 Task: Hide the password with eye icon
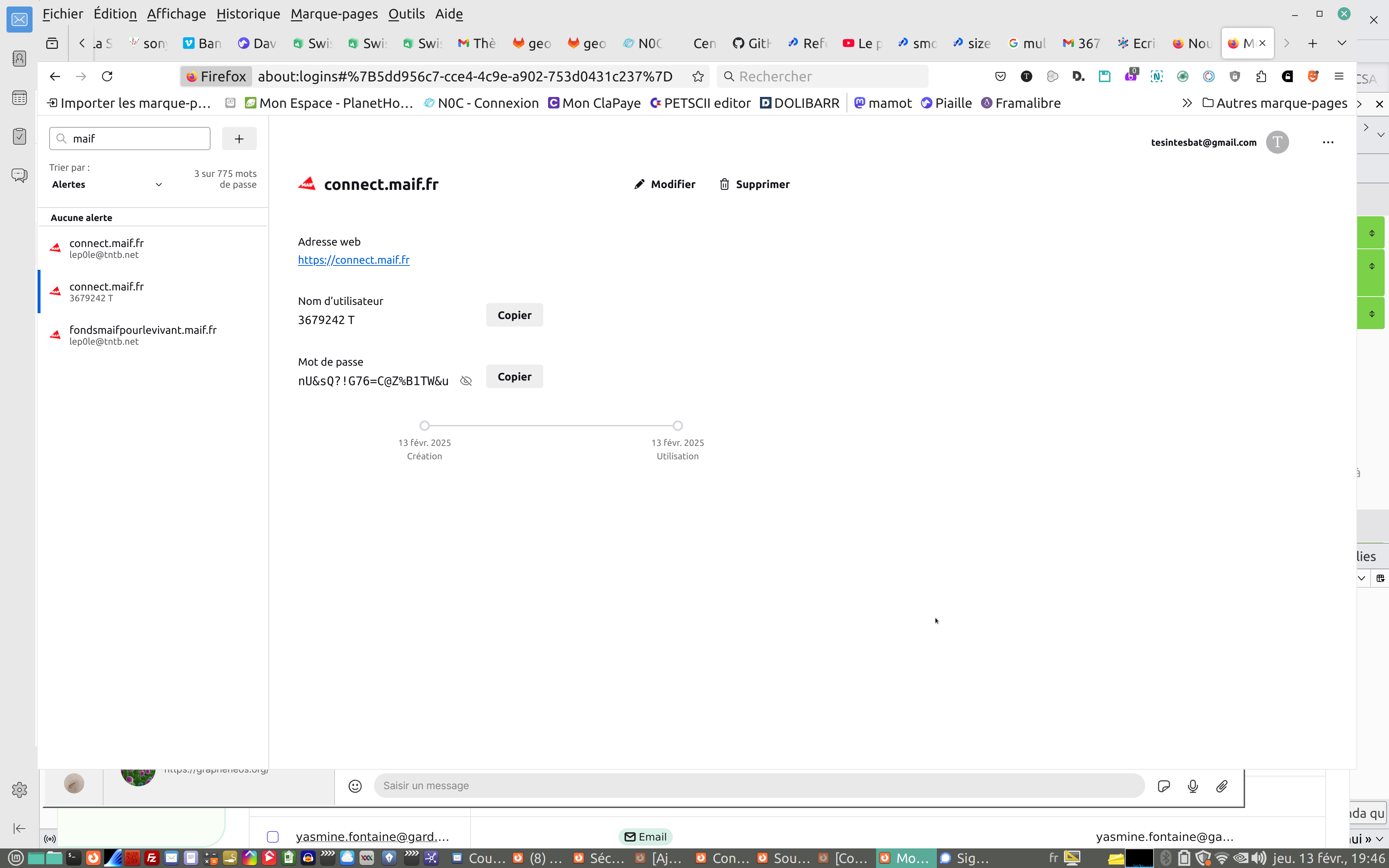(x=466, y=381)
